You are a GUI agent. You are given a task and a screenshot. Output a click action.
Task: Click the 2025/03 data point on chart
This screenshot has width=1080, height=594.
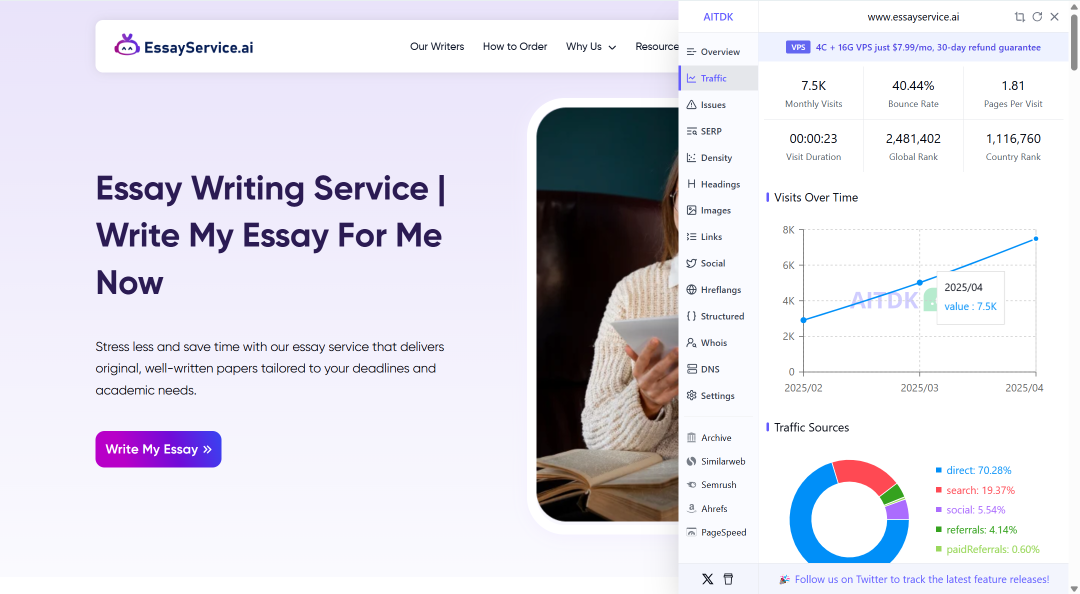coord(920,283)
